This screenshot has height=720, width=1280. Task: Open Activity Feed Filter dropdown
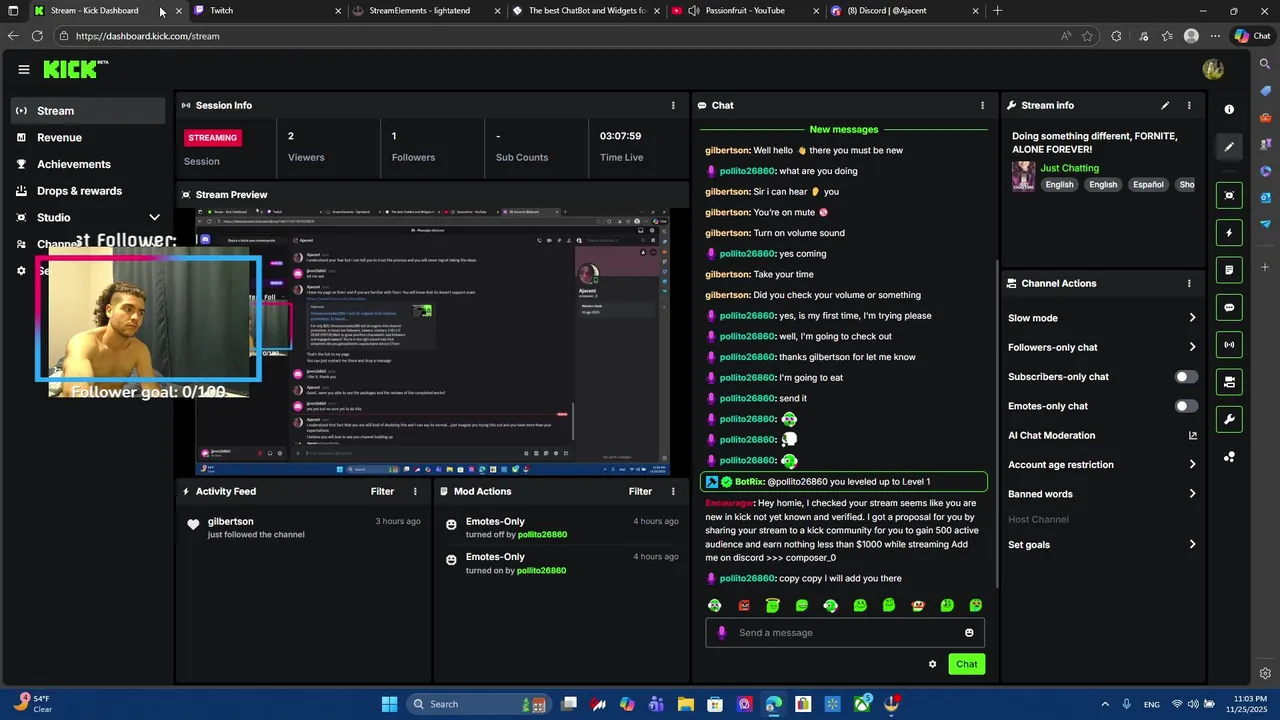[382, 491]
